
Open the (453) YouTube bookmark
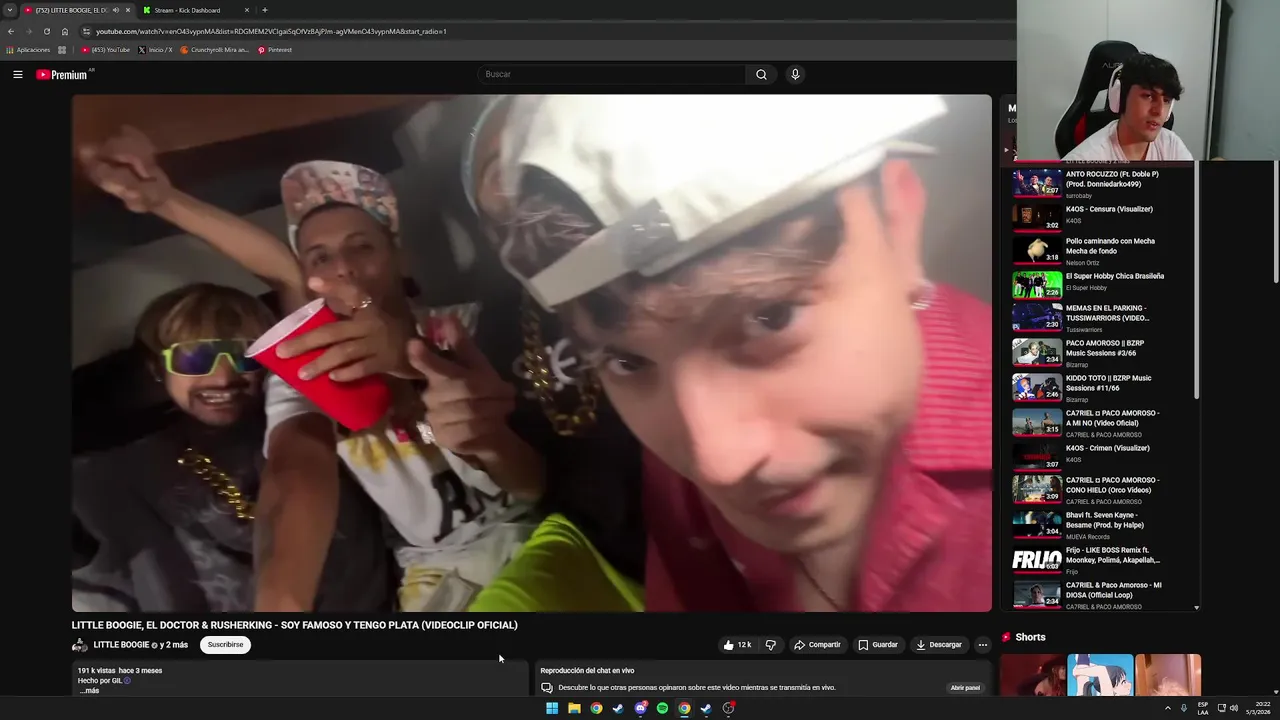pyautogui.click(x=106, y=50)
